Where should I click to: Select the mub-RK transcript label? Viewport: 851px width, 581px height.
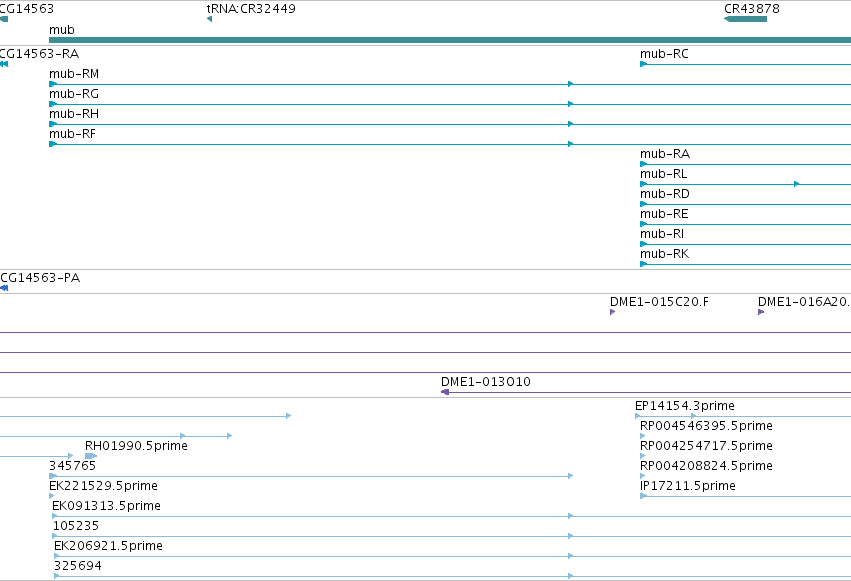pos(664,254)
